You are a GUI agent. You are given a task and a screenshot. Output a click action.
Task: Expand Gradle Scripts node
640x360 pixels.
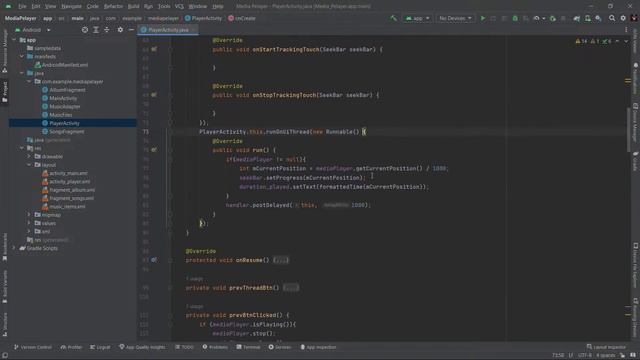14,248
